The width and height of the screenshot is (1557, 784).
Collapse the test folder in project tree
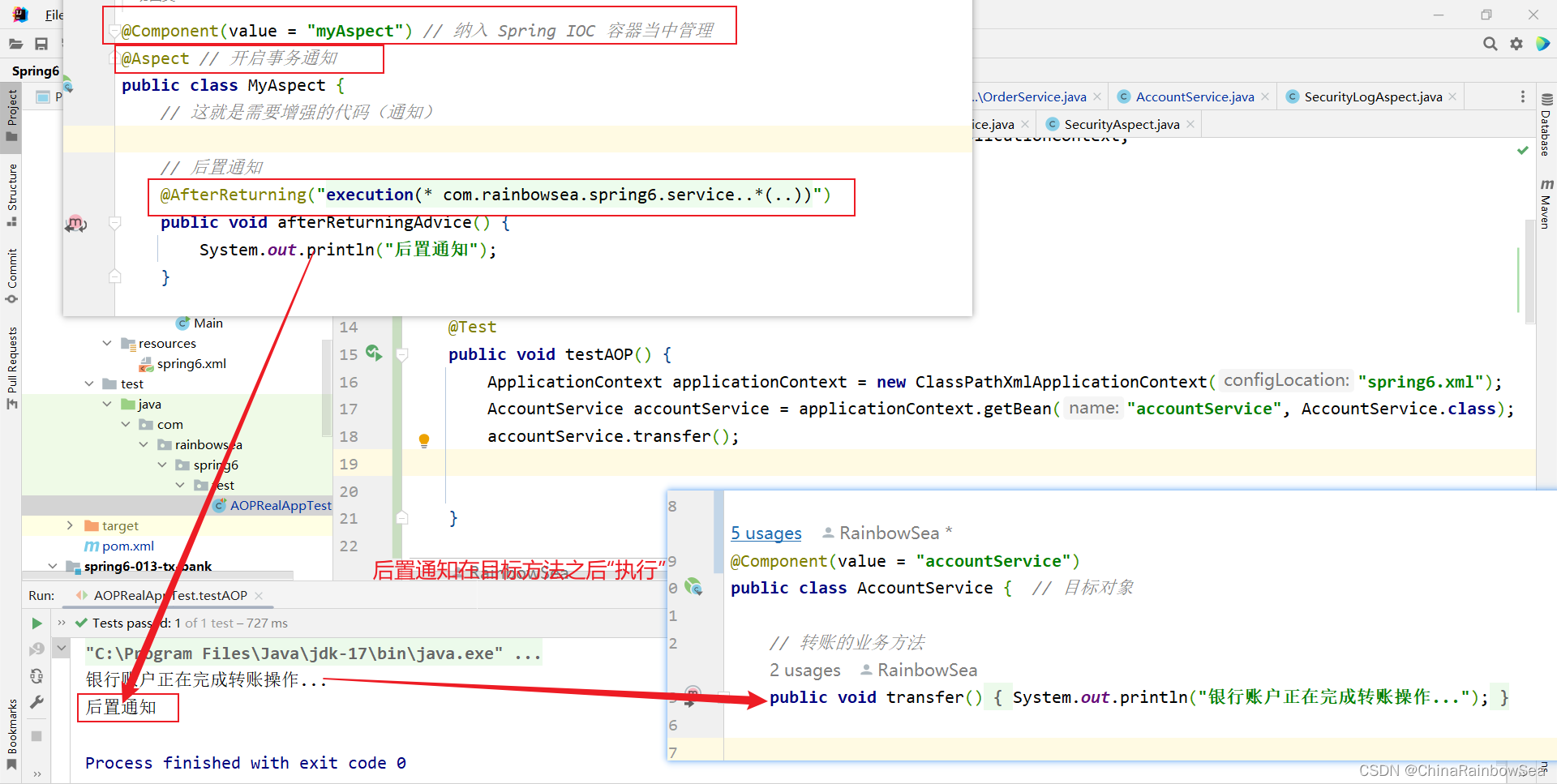click(x=88, y=383)
